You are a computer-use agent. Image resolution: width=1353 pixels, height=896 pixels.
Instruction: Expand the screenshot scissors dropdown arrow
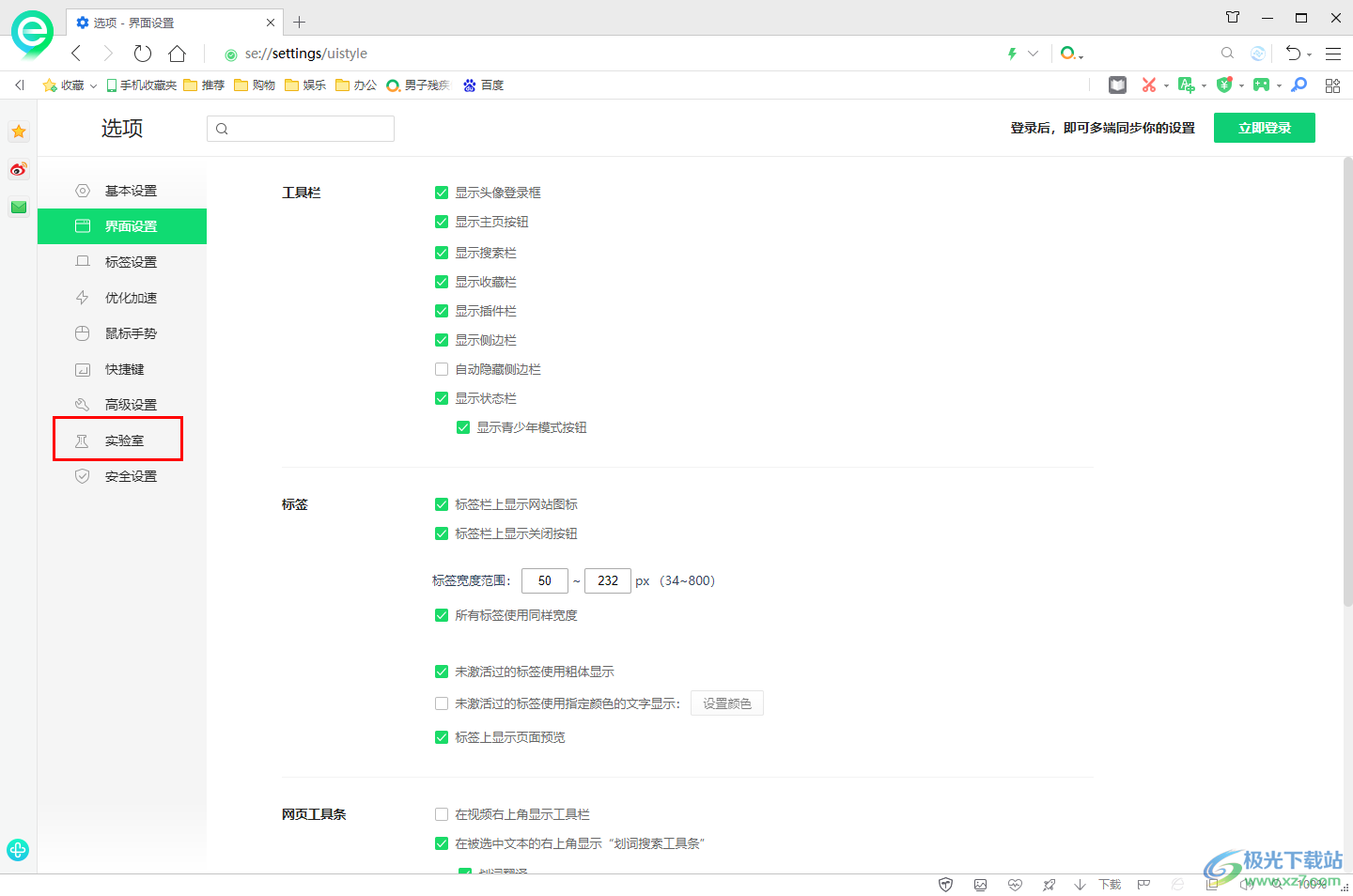[x=1166, y=85]
